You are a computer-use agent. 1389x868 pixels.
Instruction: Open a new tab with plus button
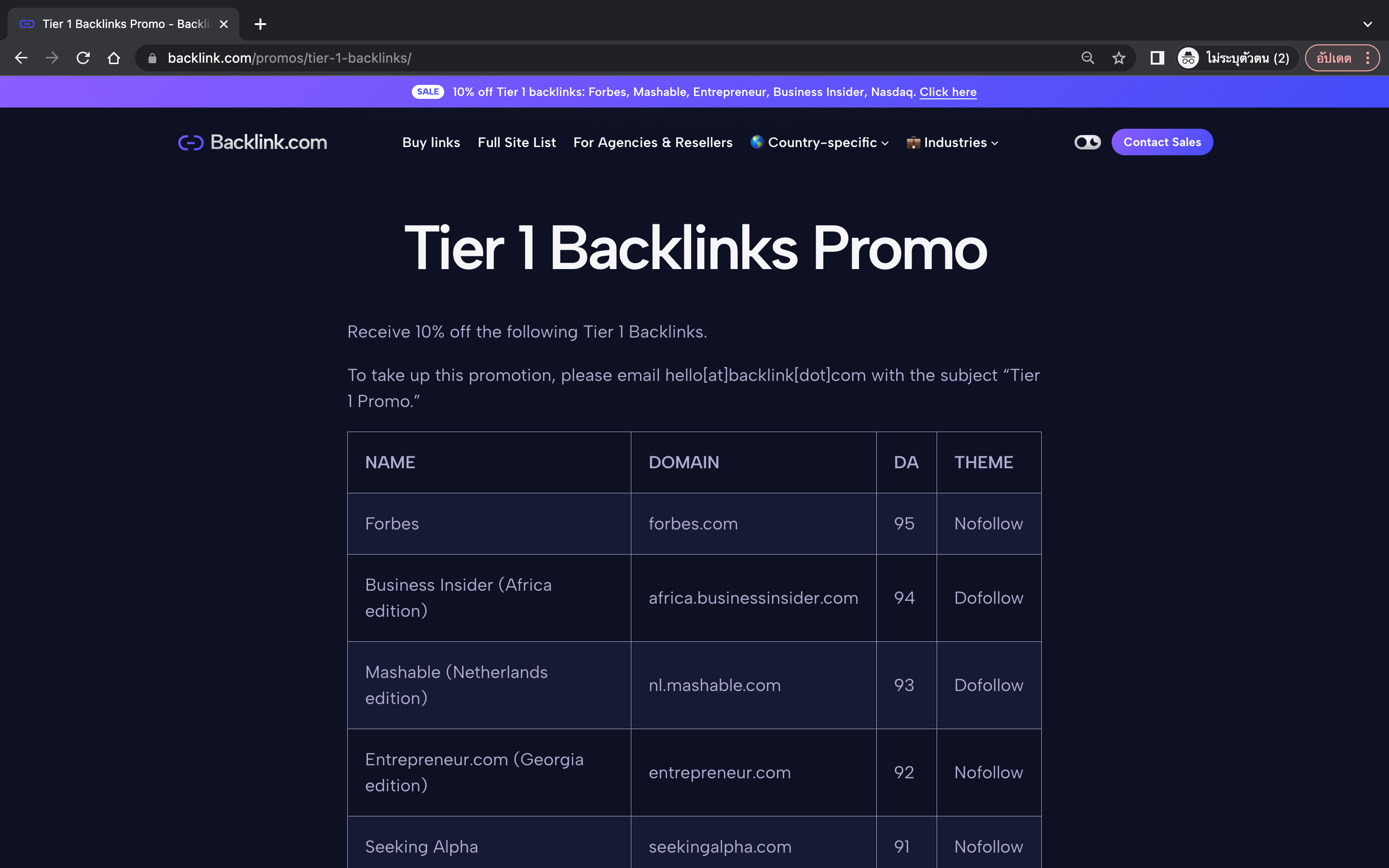click(x=260, y=24)
